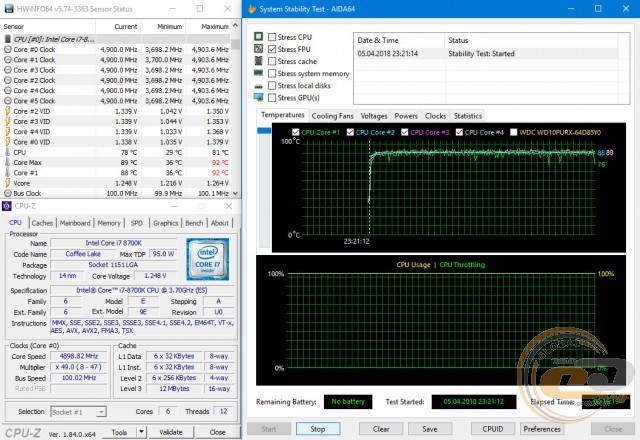640x440 pixels.
Task: Click the FPU icon beside Stress FPU
Action: [x=258, y=49]
